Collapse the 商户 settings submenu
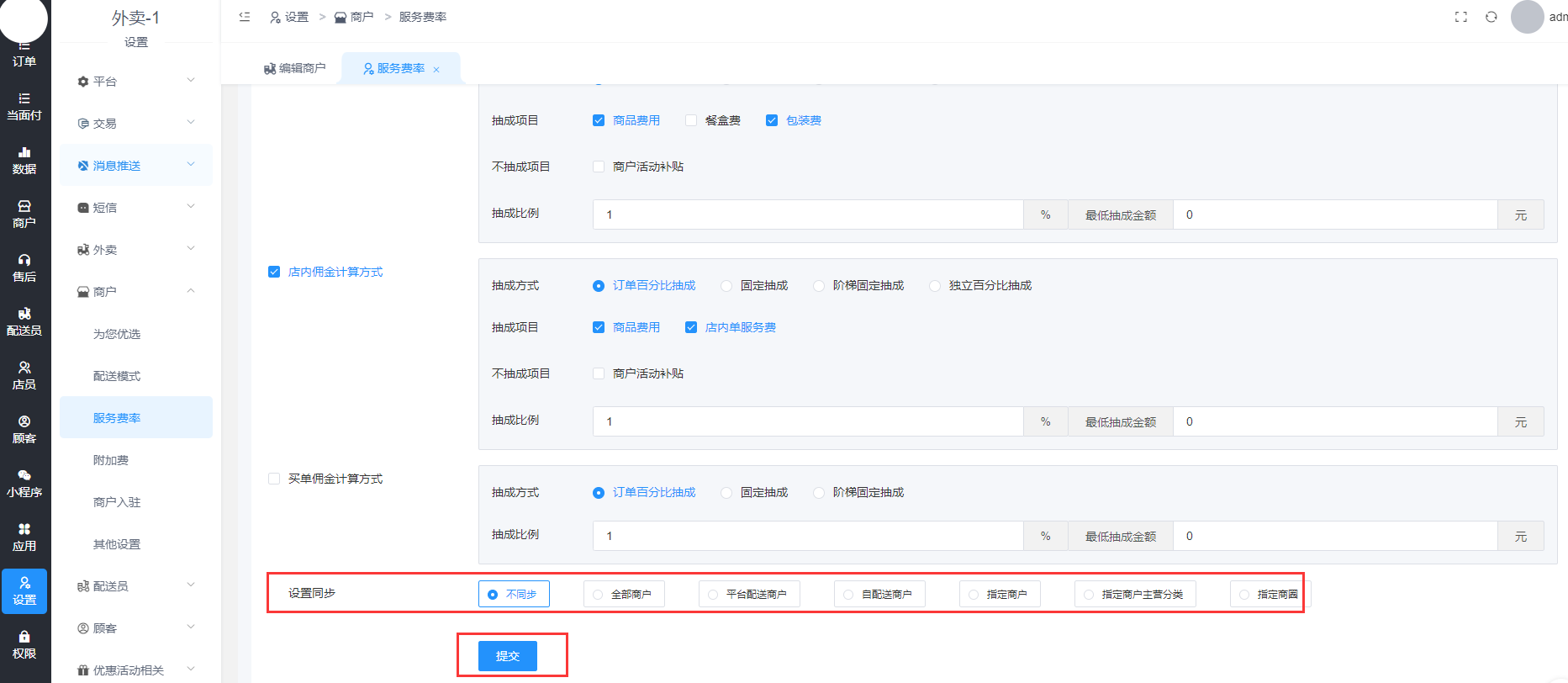This screenshot has height=683, width=1568. pos(135,292)
